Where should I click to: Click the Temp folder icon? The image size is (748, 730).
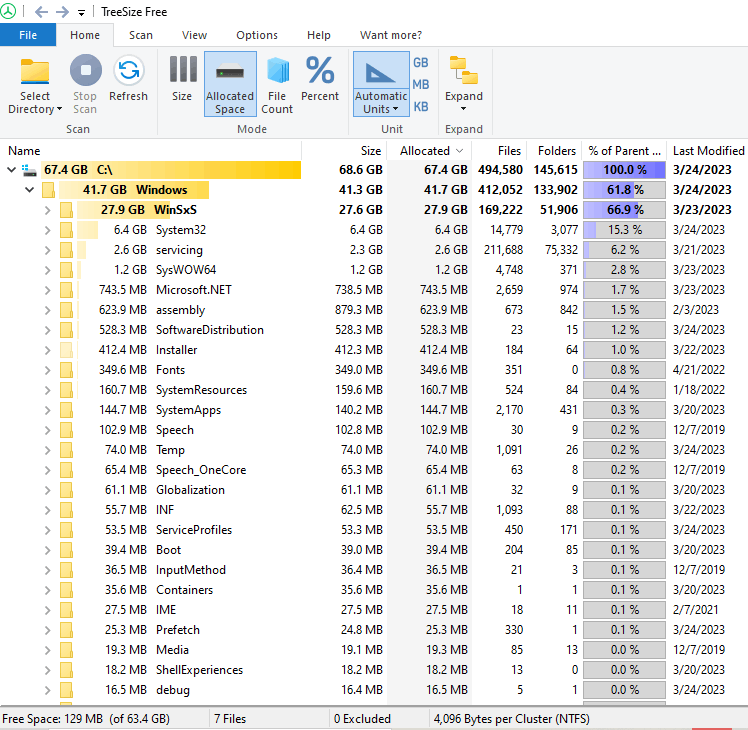[x=66, y=450]
